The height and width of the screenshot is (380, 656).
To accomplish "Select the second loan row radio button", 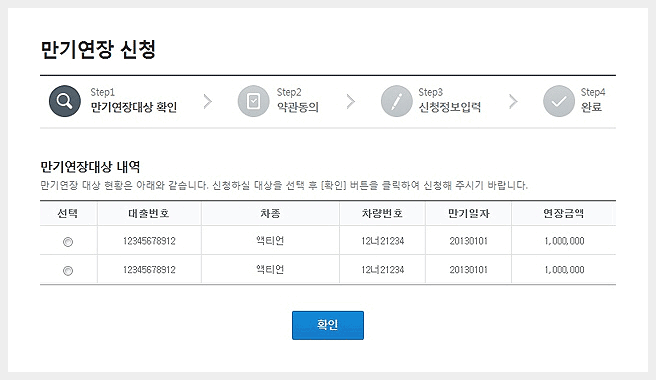I will pos(68,271).
